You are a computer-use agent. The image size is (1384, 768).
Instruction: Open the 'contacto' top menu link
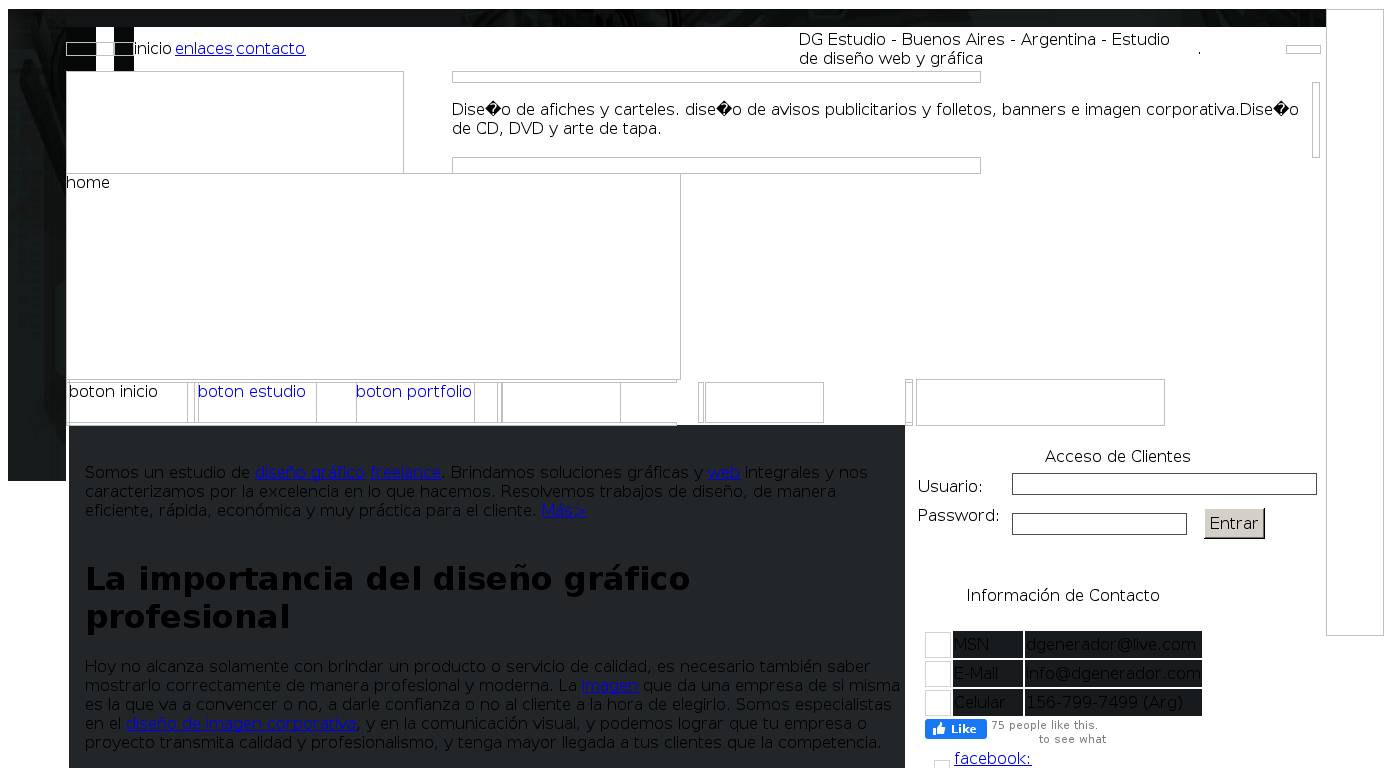click(x=270, y=49)
